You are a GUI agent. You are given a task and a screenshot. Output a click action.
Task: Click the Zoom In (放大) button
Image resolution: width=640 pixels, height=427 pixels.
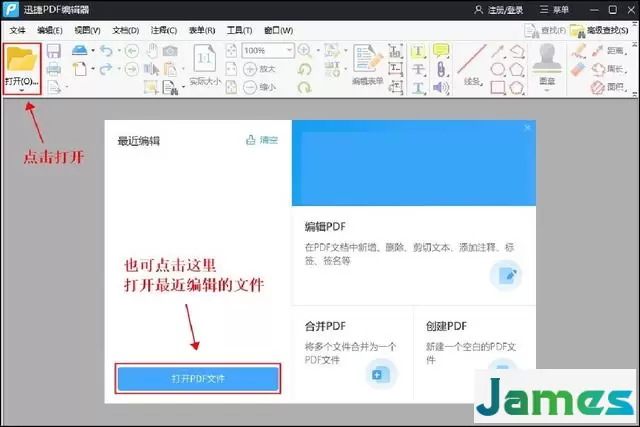(x=260, y=69)
